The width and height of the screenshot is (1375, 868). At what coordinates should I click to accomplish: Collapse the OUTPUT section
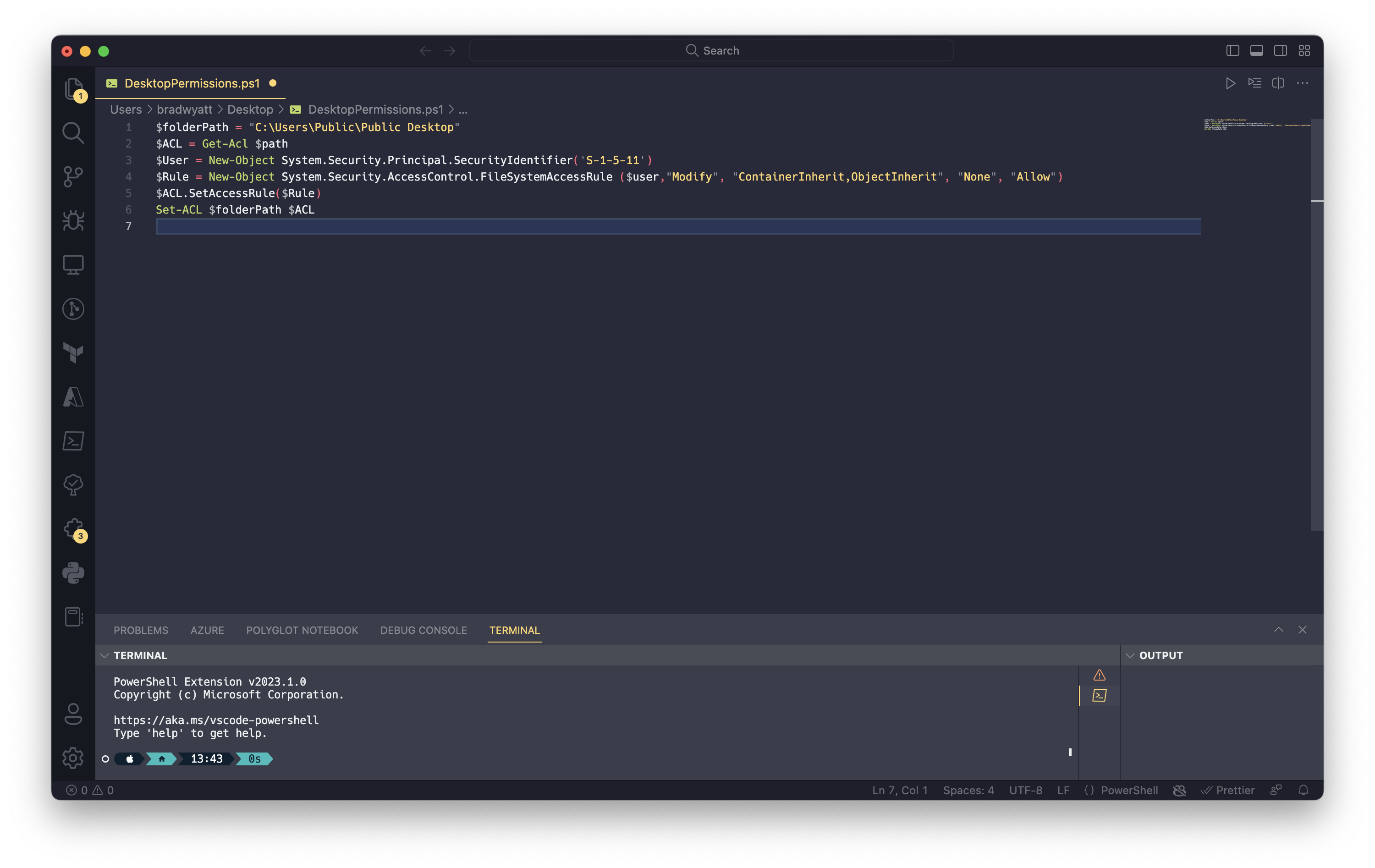pos(1130,655)
